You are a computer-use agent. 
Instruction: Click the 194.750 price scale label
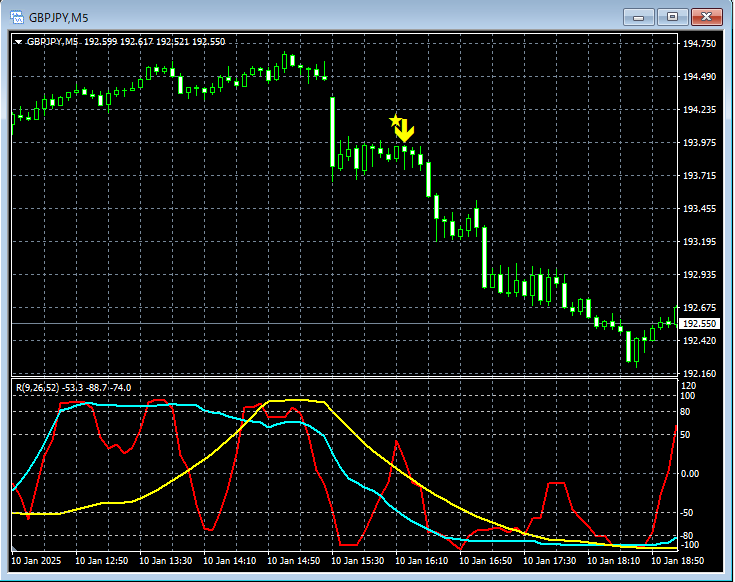click(699, 44)
